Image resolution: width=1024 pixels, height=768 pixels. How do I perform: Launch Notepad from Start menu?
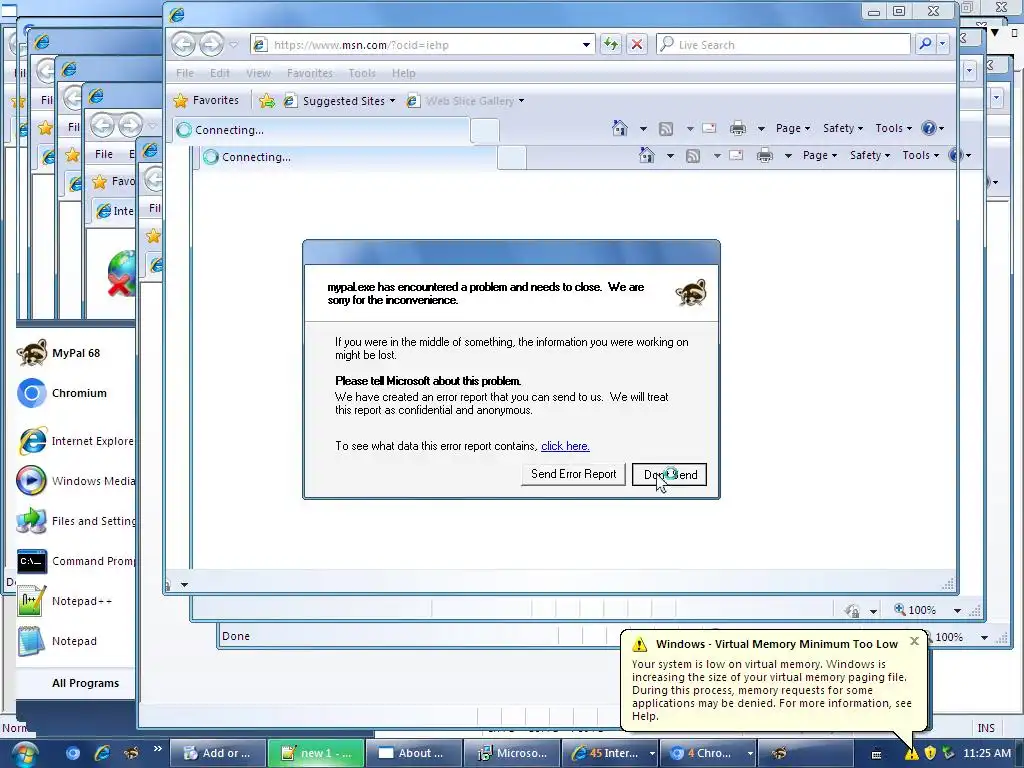click(x=75, y=641)
